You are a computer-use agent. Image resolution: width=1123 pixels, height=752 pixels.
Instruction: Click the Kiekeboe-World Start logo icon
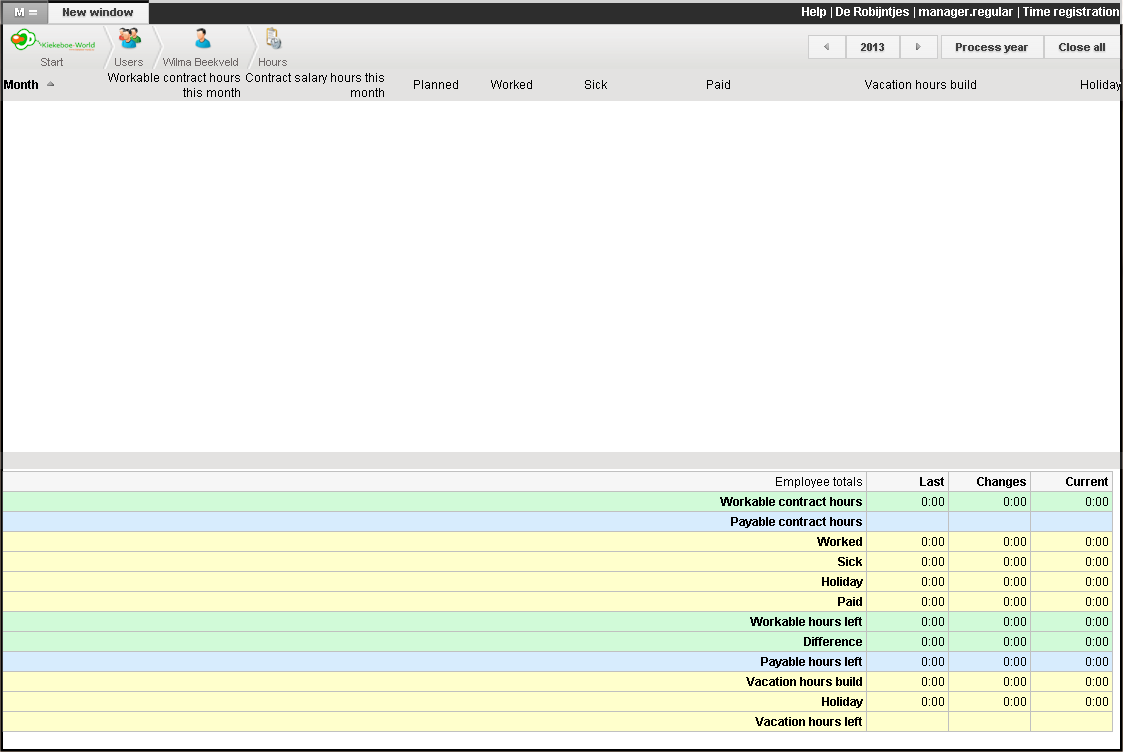coord(52,42)
